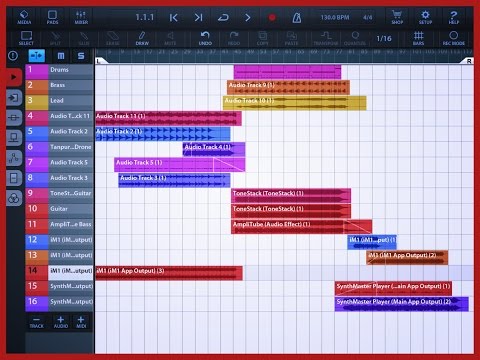This screenshot has height=360, width=480.
Task: Toggle the metronome click
Action: click(x=297, y=17)
